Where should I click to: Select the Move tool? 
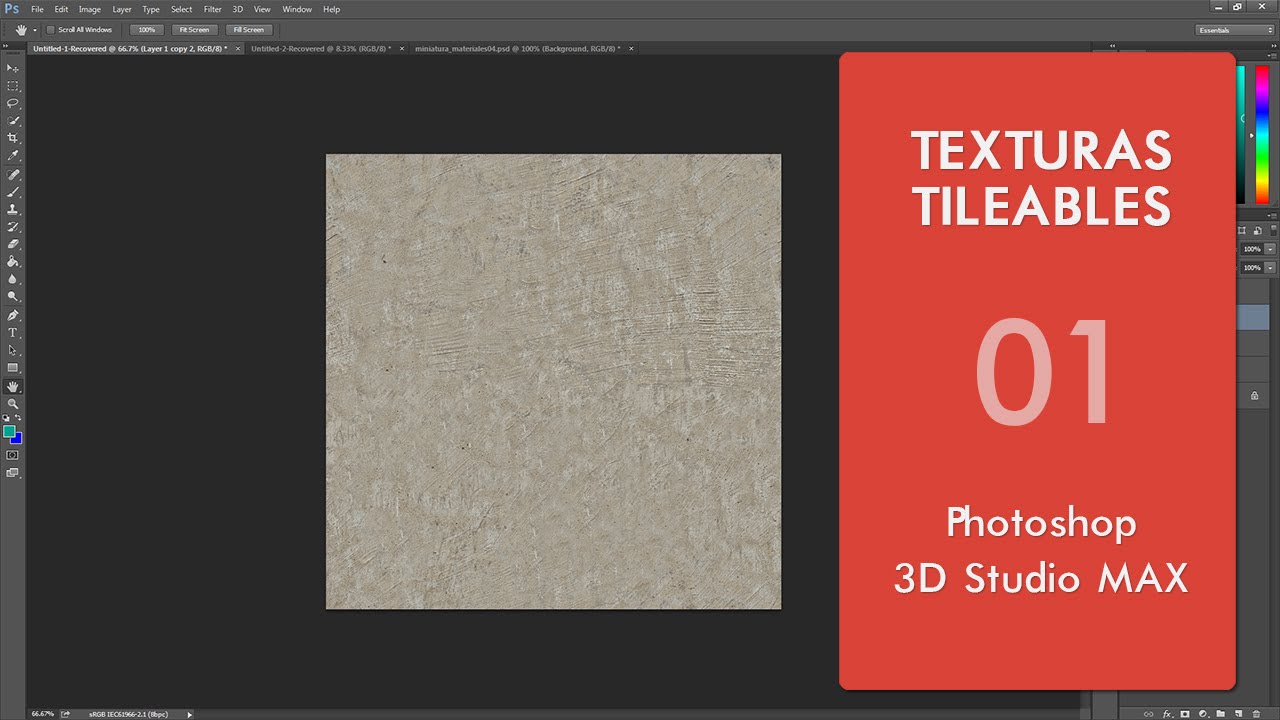point(13,67)
